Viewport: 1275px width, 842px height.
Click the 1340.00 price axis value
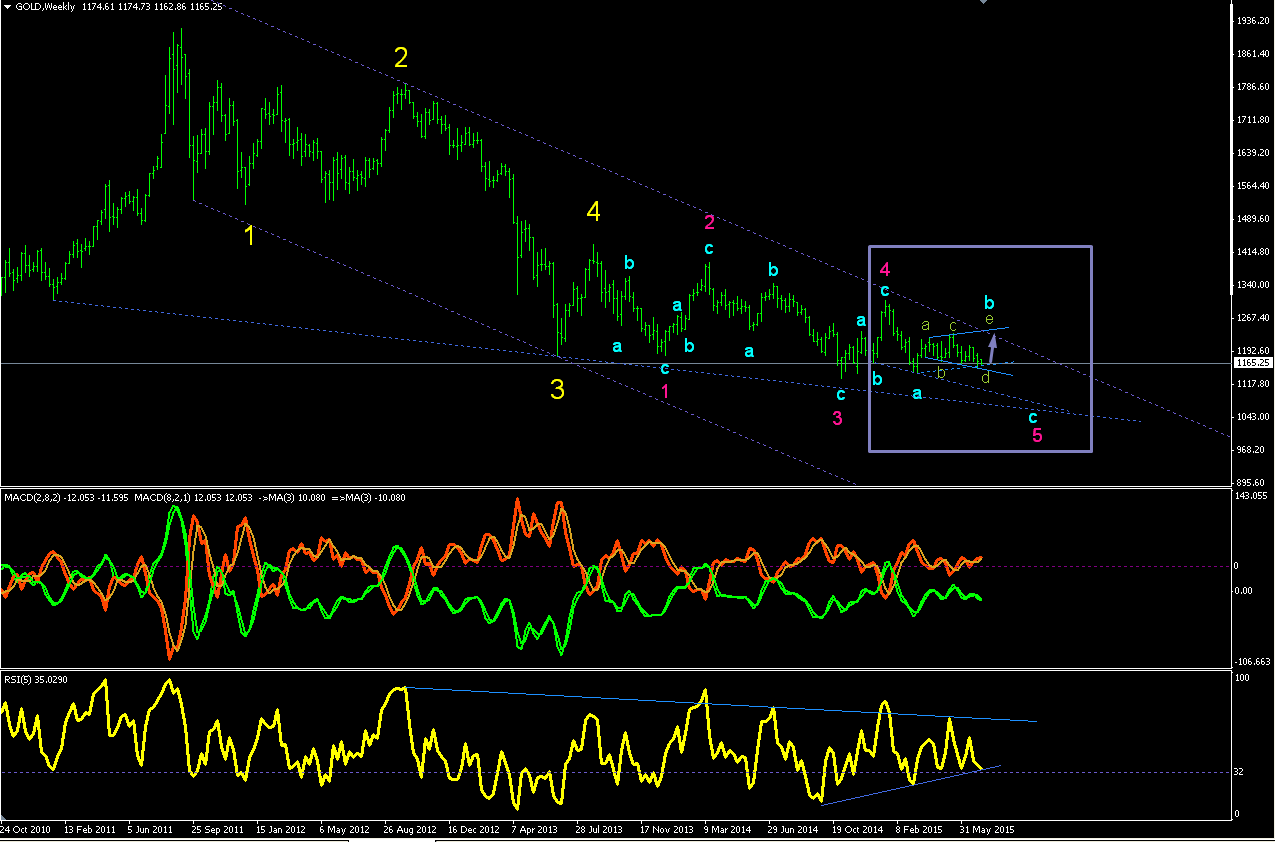coord(1252,284)
